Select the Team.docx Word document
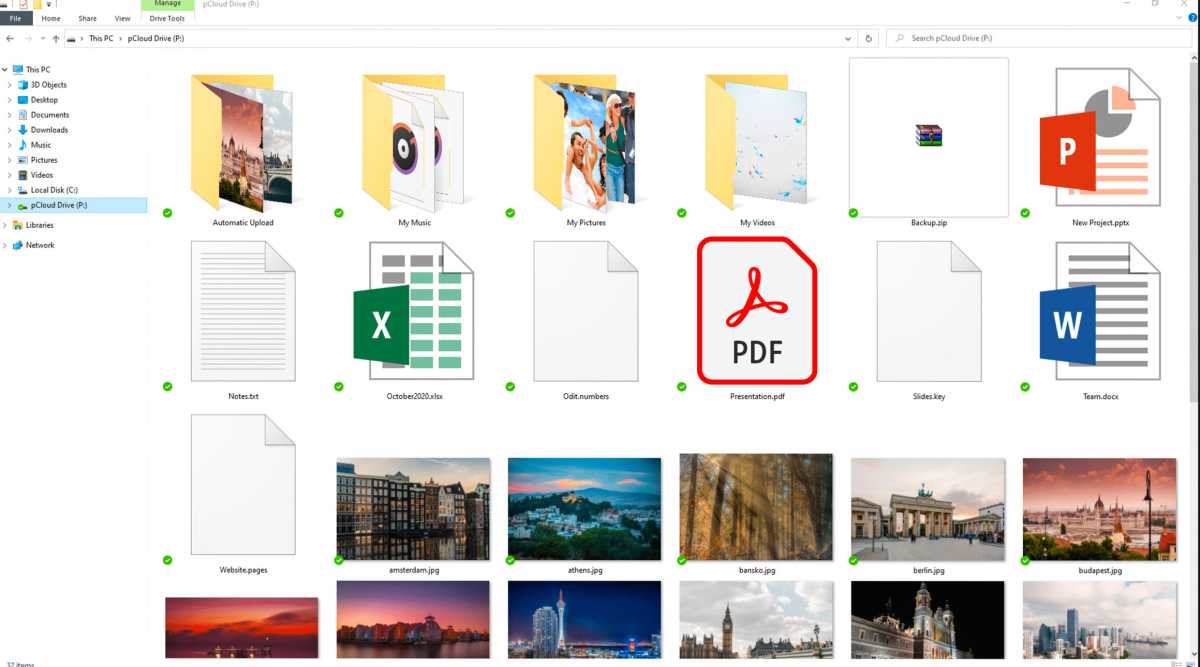 [x=1100, y=311]
